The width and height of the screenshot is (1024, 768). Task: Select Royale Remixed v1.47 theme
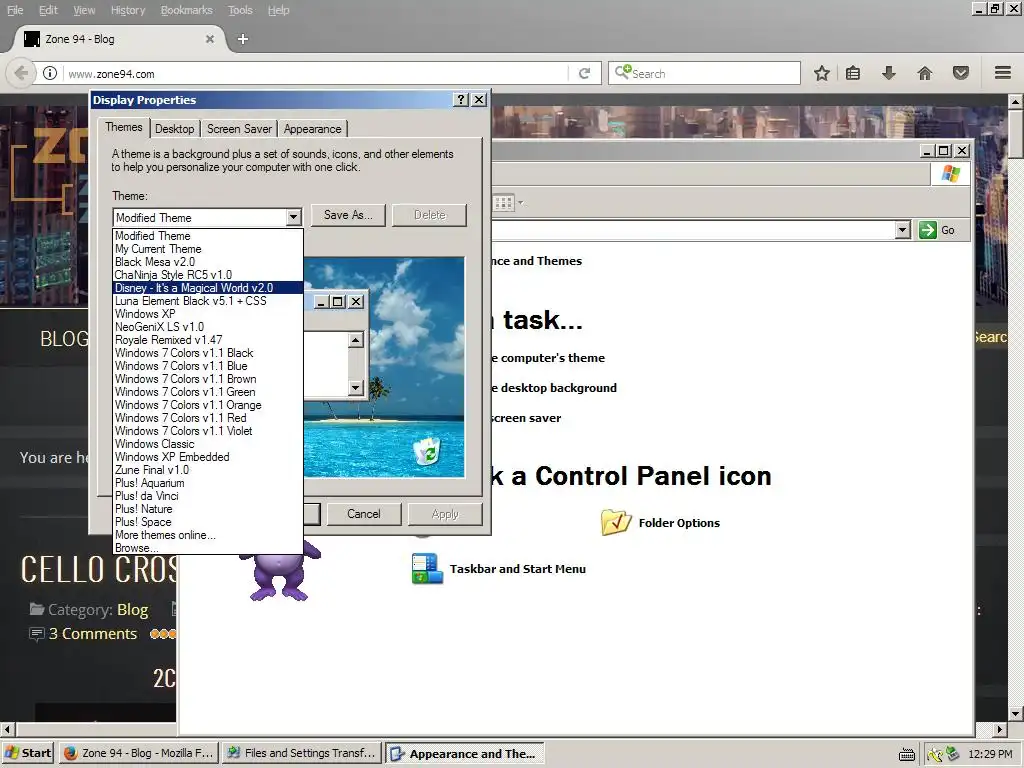[x=208, y=340]
